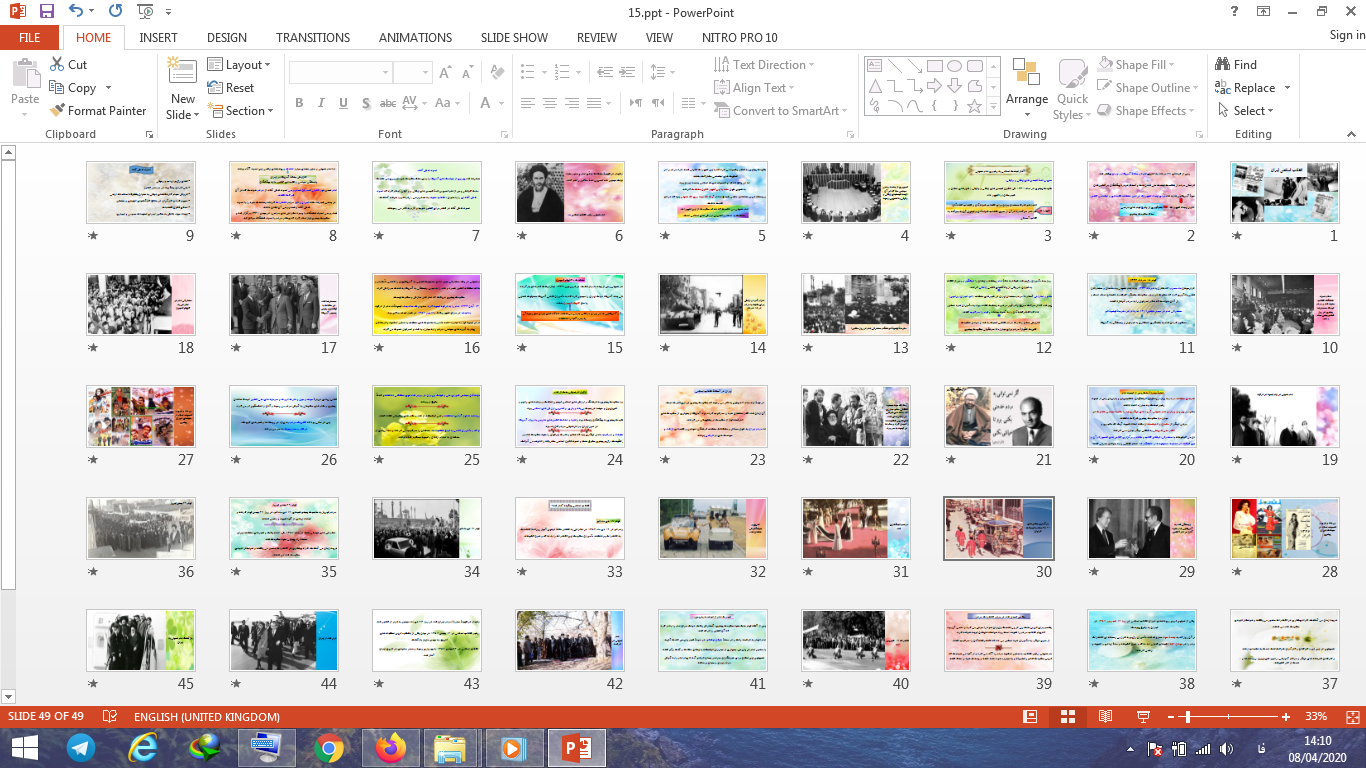Switch to Normal view in status bar

click(1030, 717)
